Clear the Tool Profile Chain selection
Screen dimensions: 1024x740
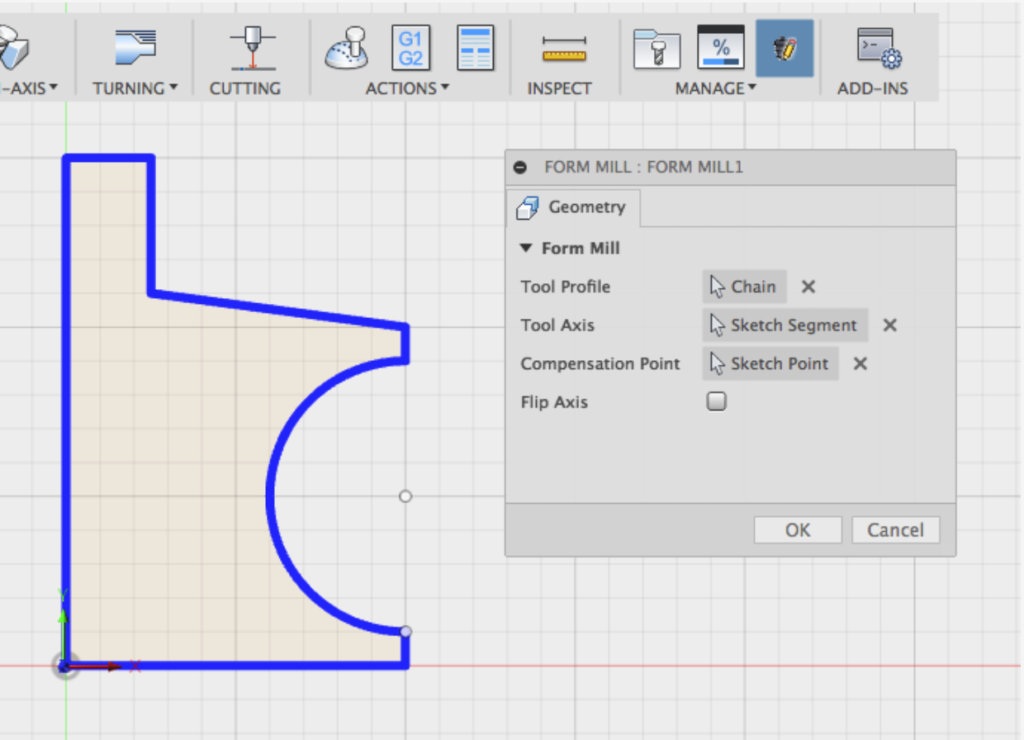click(808, 287)
